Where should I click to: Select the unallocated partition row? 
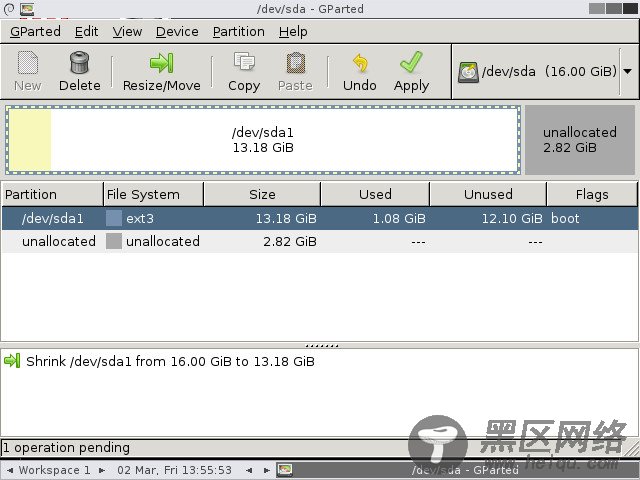point(320,241)
